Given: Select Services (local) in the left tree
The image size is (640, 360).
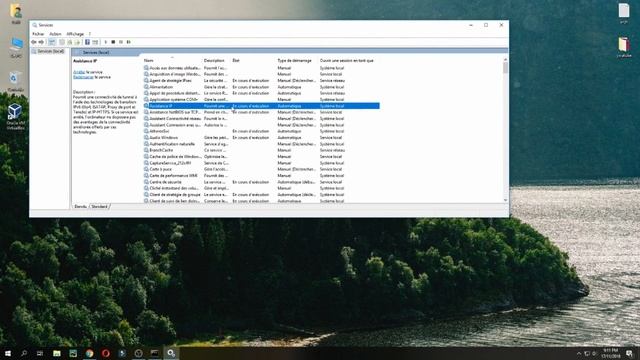Looking at the screenshot, I should click(x=51, y=51).
